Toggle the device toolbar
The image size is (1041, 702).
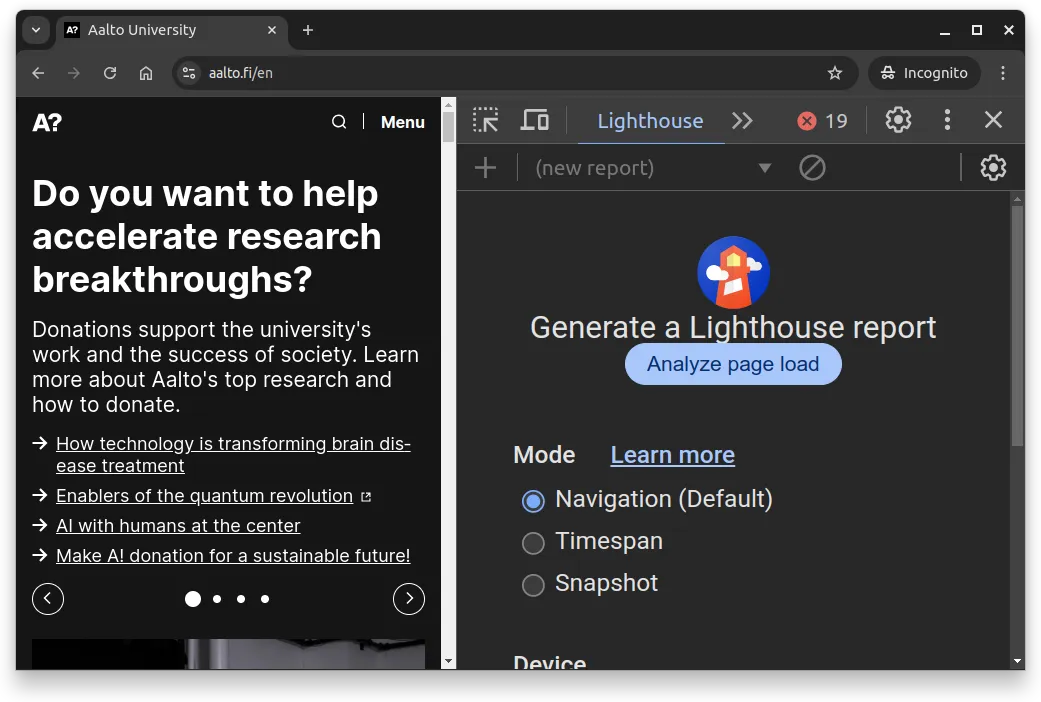click(x=535, y=120)
